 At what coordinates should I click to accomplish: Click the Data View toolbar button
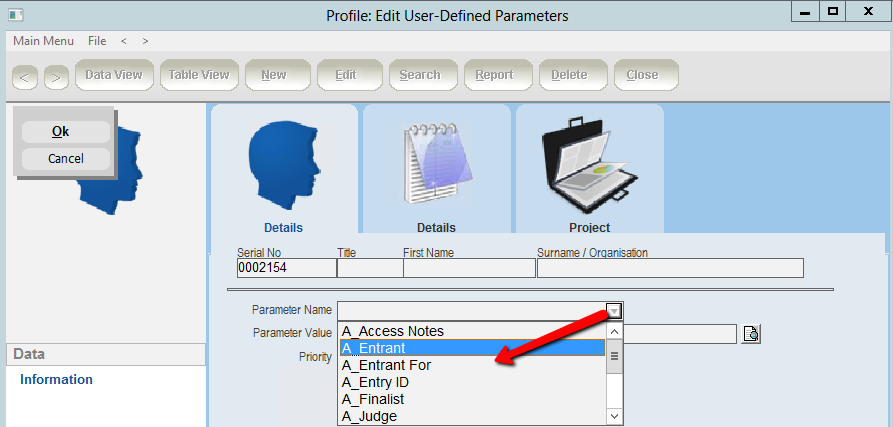(113, 75)
